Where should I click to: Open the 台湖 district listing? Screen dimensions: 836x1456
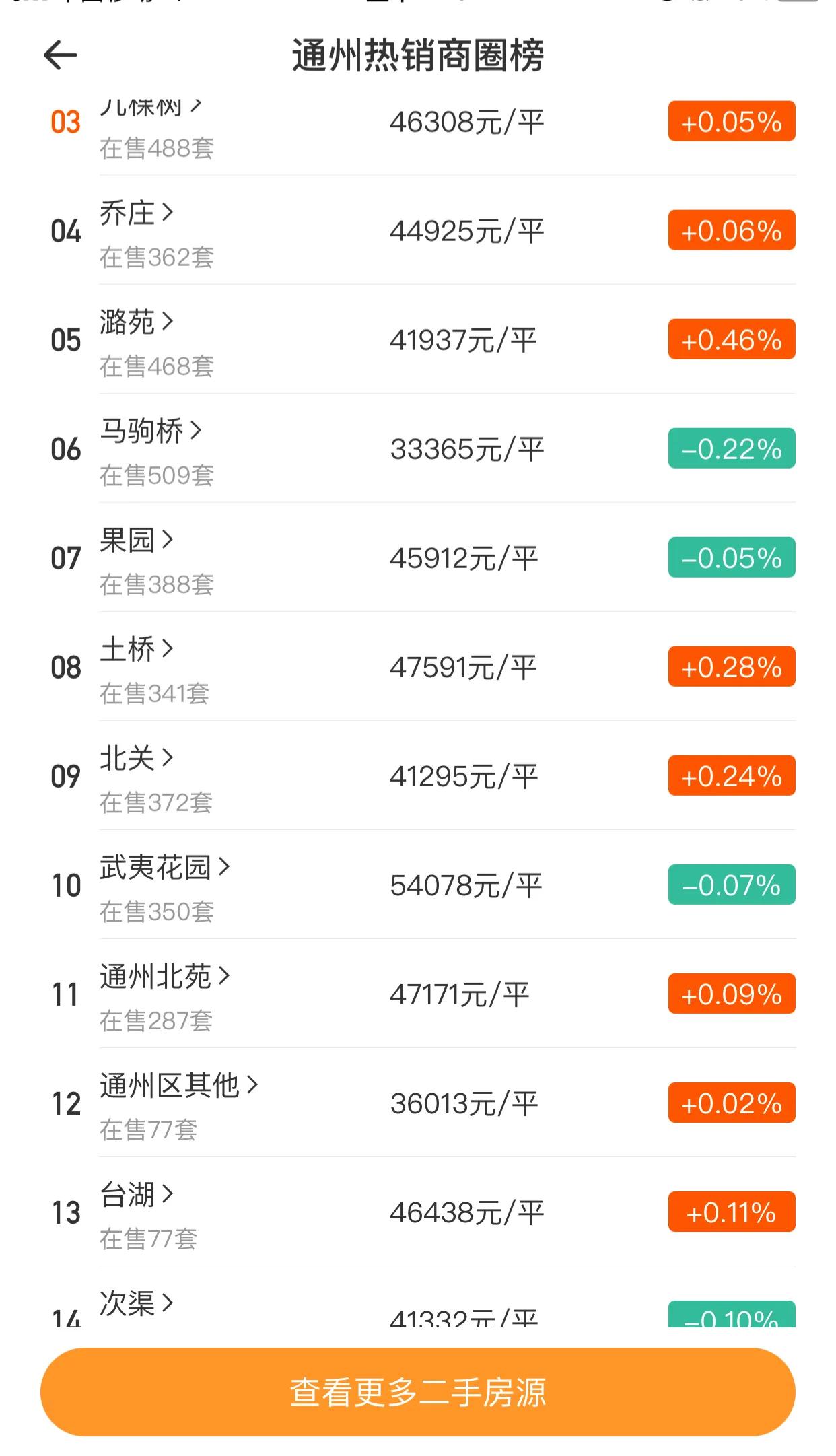coord(128,1195)
